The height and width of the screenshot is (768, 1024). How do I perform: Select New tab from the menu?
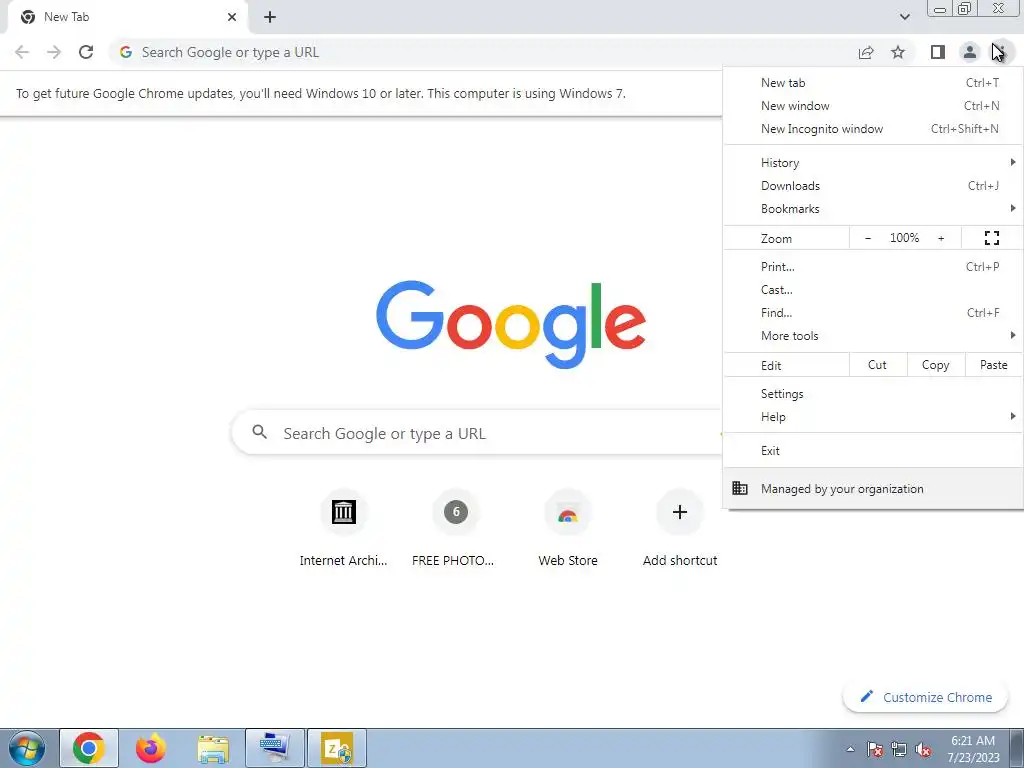873,83
